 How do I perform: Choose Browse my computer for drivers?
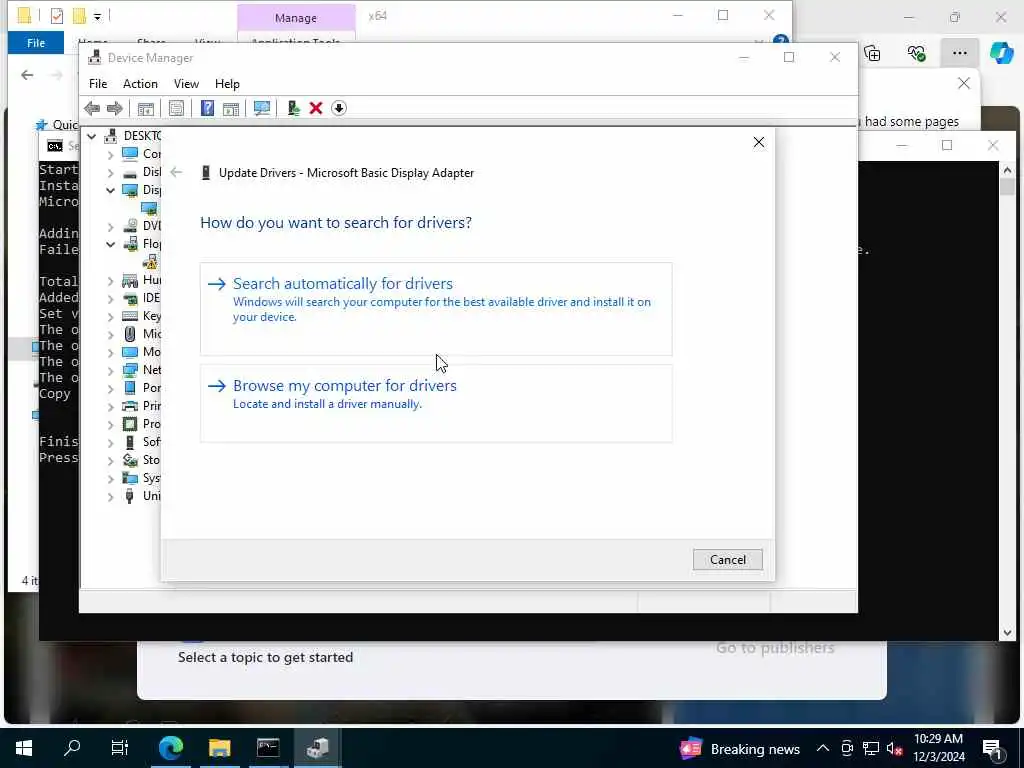(x=436, y=403)
